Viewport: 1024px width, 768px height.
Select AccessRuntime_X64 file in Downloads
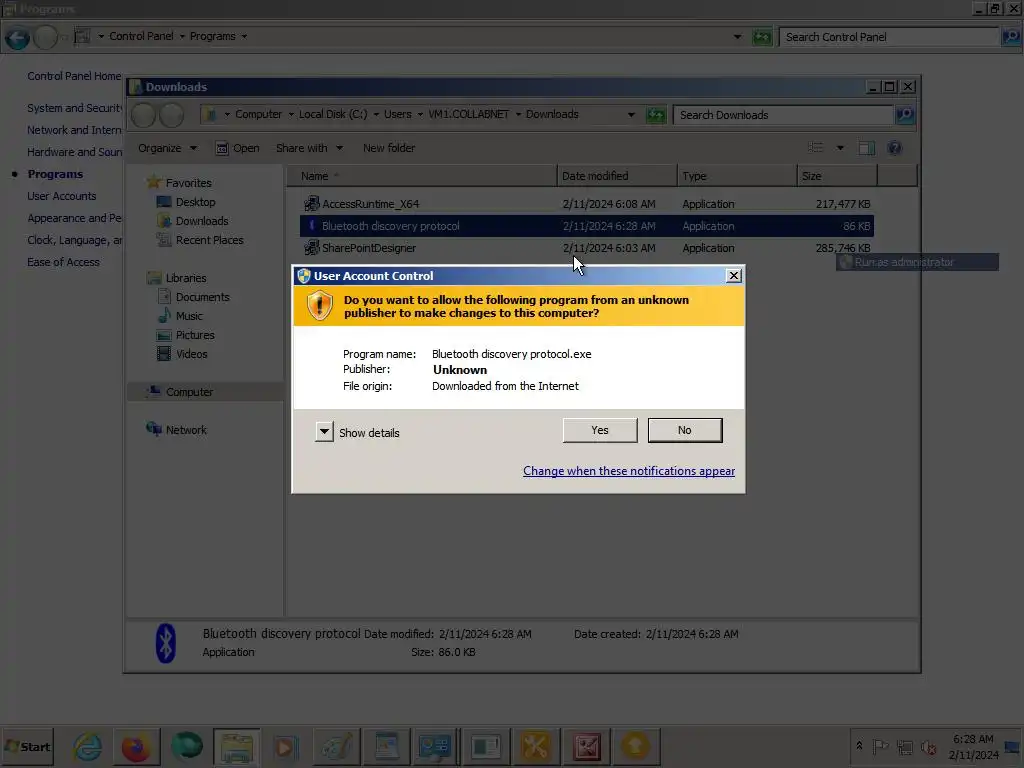(370, 204)
